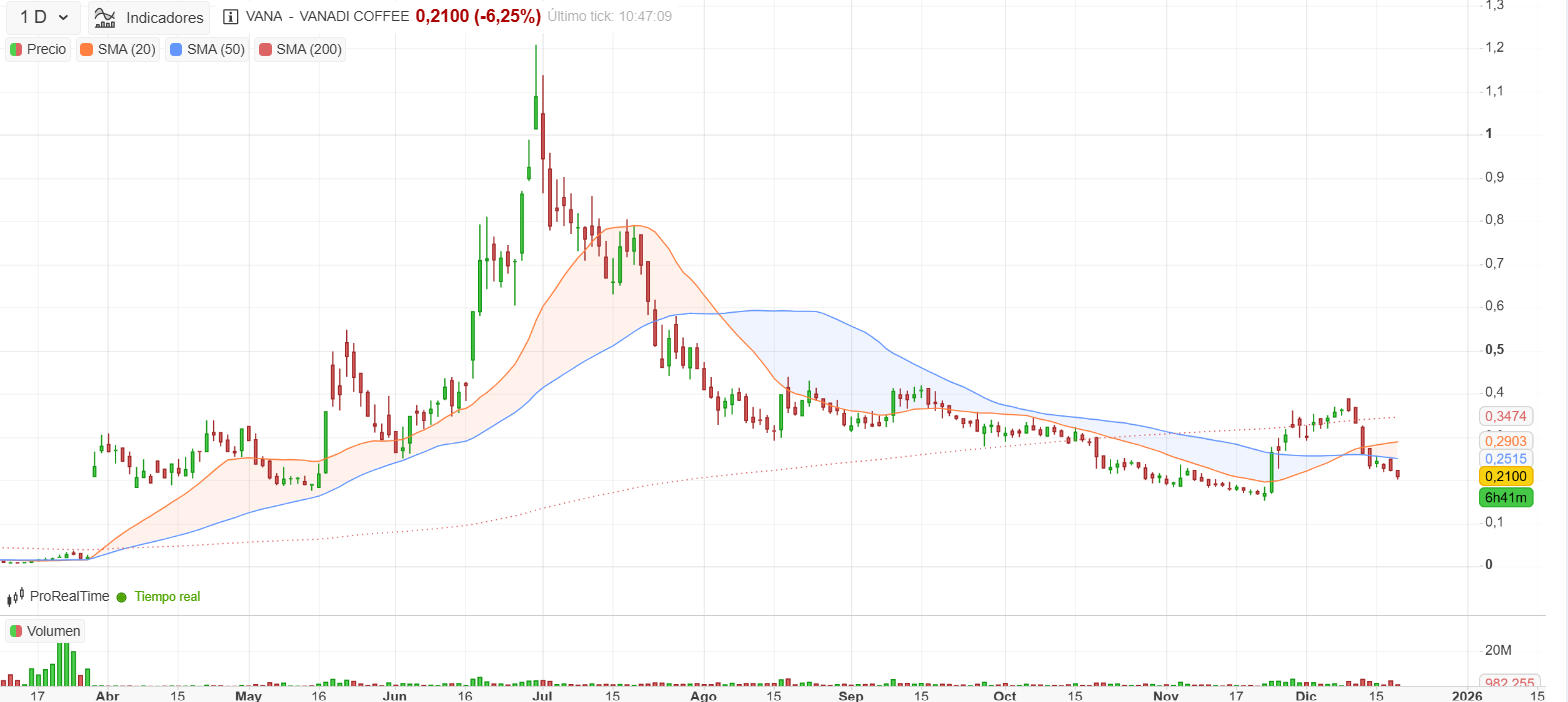Screen dimensions: 1568x702
Task: Select the VANA - VANADI COFFEE ticker name
Action: point(327,17)
